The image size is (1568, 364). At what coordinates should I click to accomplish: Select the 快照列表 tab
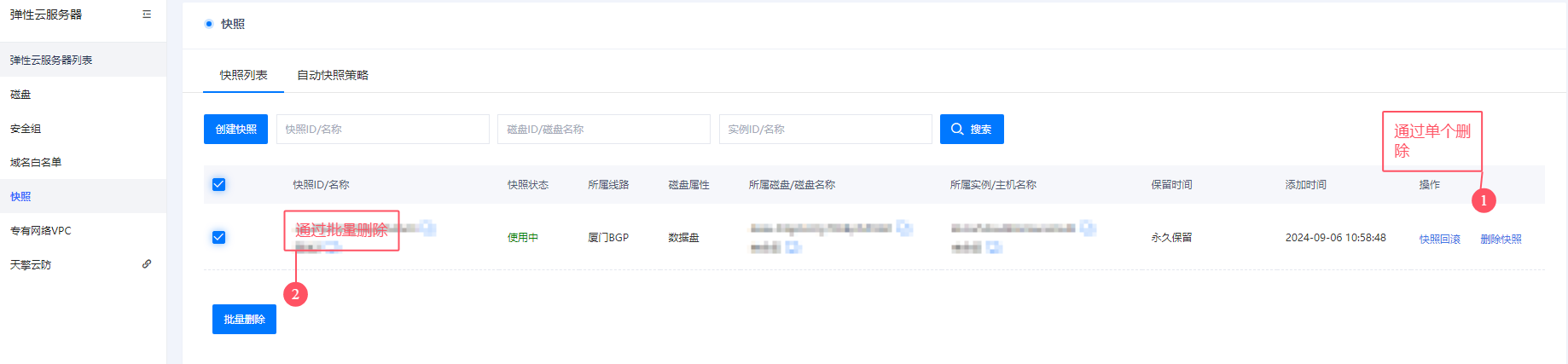tap(243, 75)
